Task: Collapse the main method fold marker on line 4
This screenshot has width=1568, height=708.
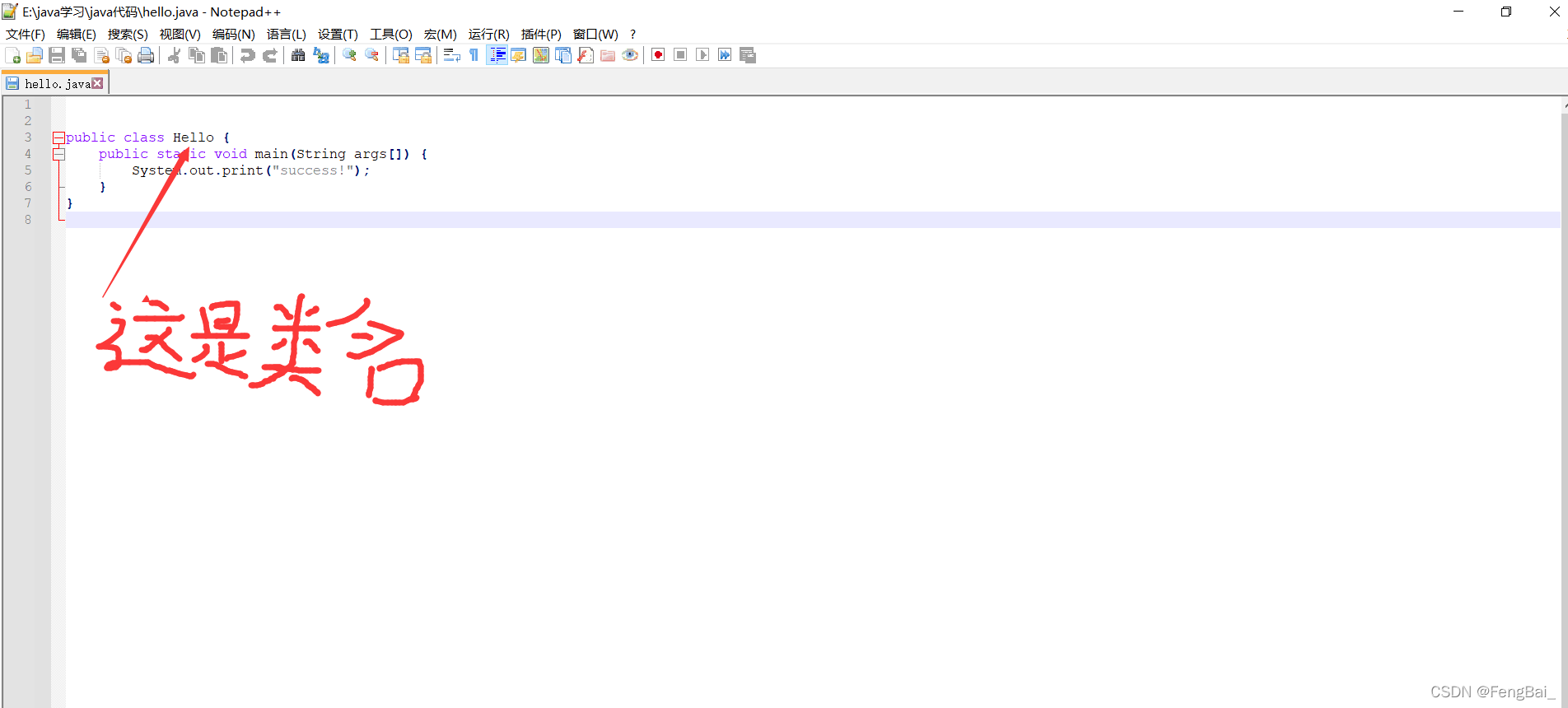Action: (58, 154)
